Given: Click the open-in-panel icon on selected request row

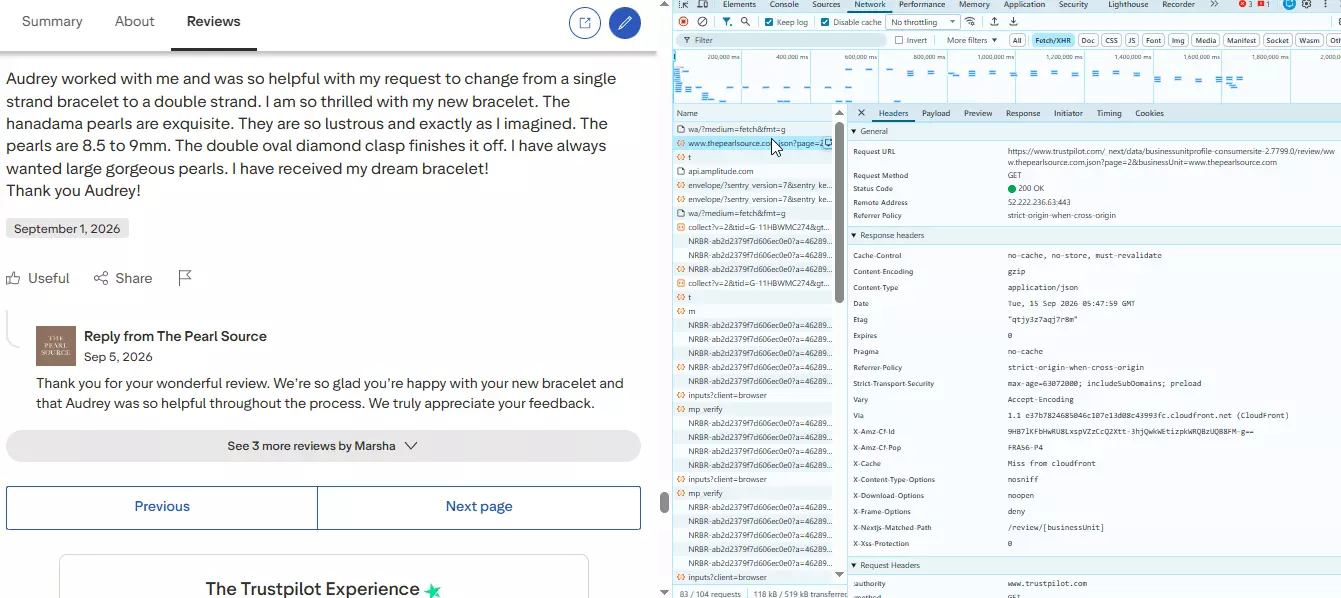Looking at the screenshot, I should tap(828, 143).
